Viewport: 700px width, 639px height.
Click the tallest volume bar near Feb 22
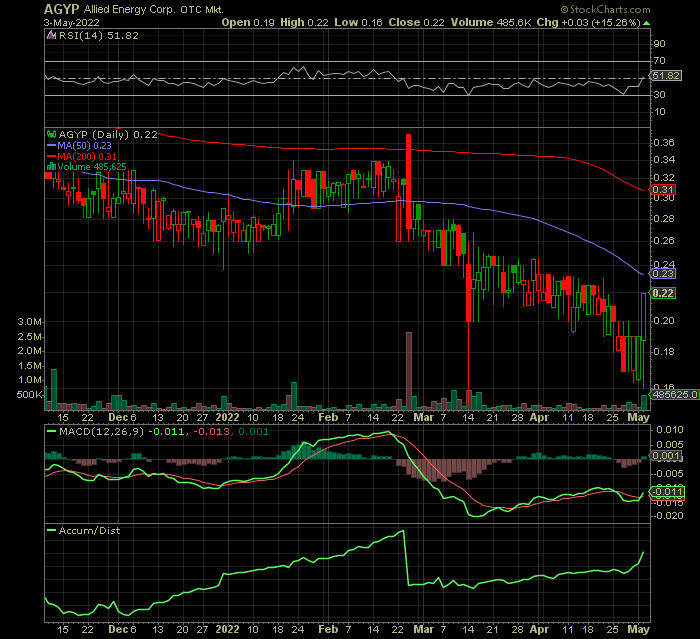408,371
